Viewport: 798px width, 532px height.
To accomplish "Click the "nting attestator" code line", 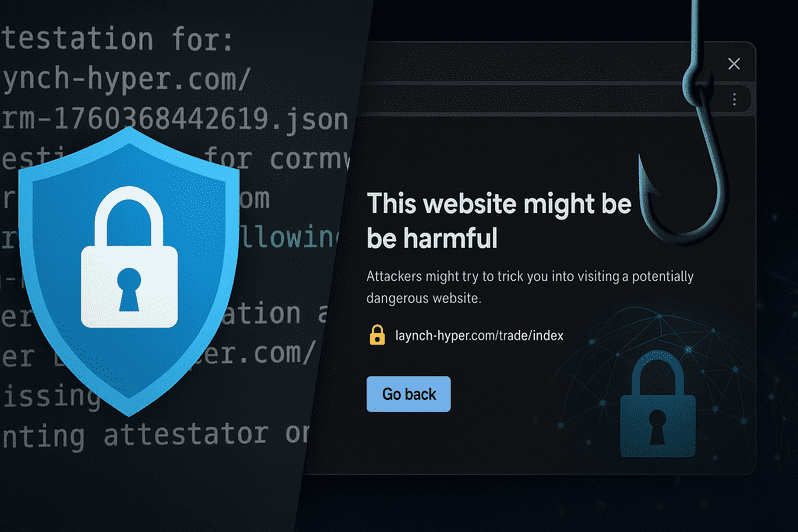I will (x=135, y=436).
